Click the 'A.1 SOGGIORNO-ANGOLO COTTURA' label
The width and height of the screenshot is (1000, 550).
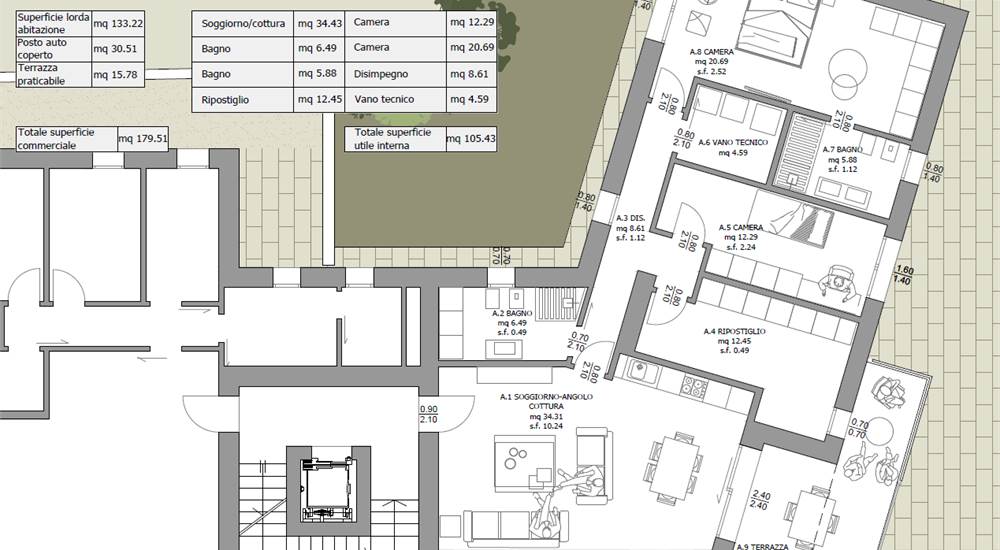(546, 401)
